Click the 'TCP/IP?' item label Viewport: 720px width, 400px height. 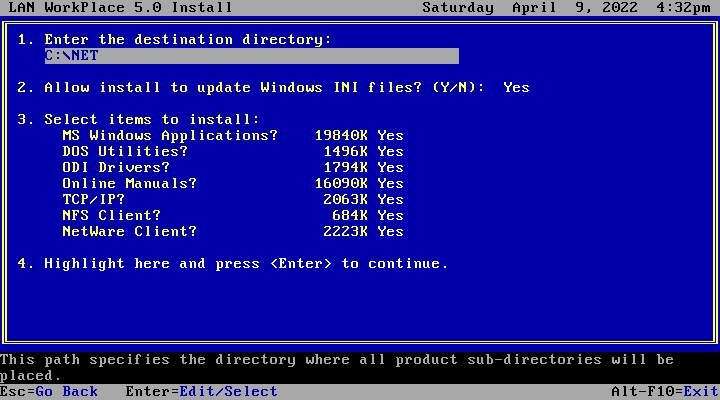point(93,199)
